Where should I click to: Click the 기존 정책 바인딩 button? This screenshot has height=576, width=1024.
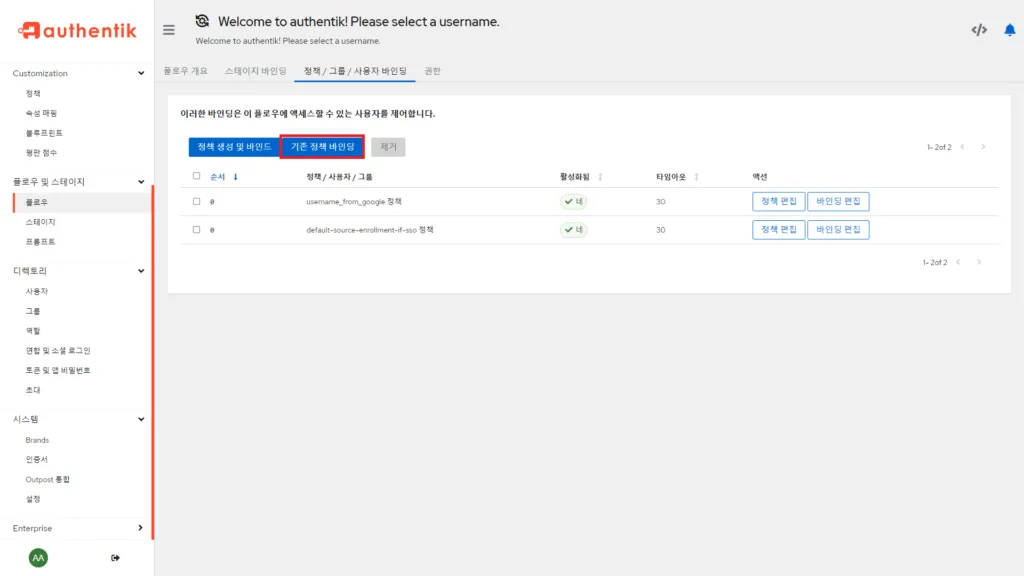coord(322,147)
